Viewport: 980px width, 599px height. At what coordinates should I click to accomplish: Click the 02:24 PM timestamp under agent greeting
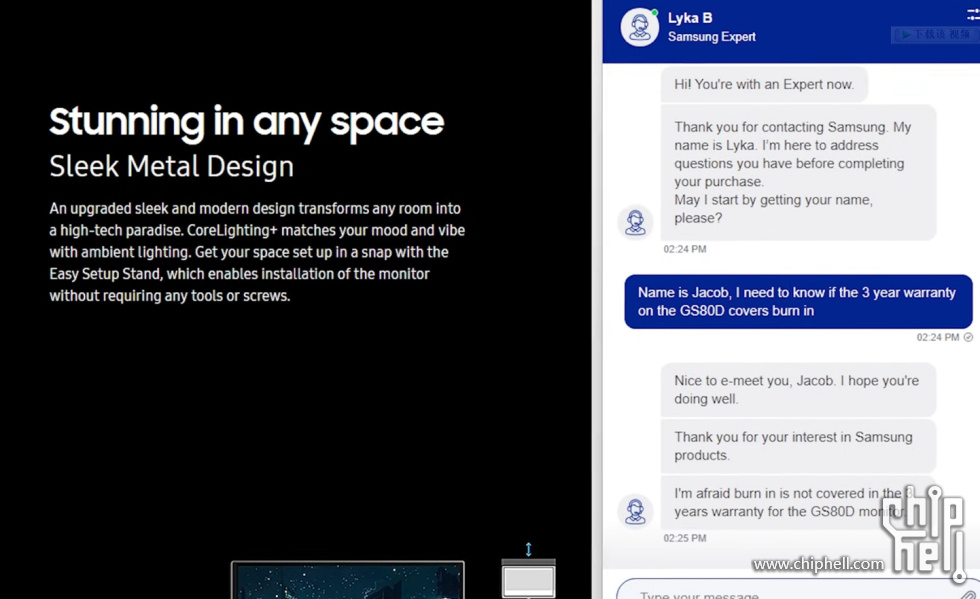[685, 249]
